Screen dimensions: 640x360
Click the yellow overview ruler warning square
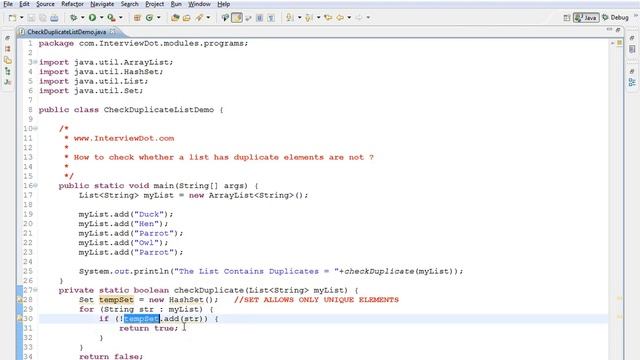tap(619, 43)
